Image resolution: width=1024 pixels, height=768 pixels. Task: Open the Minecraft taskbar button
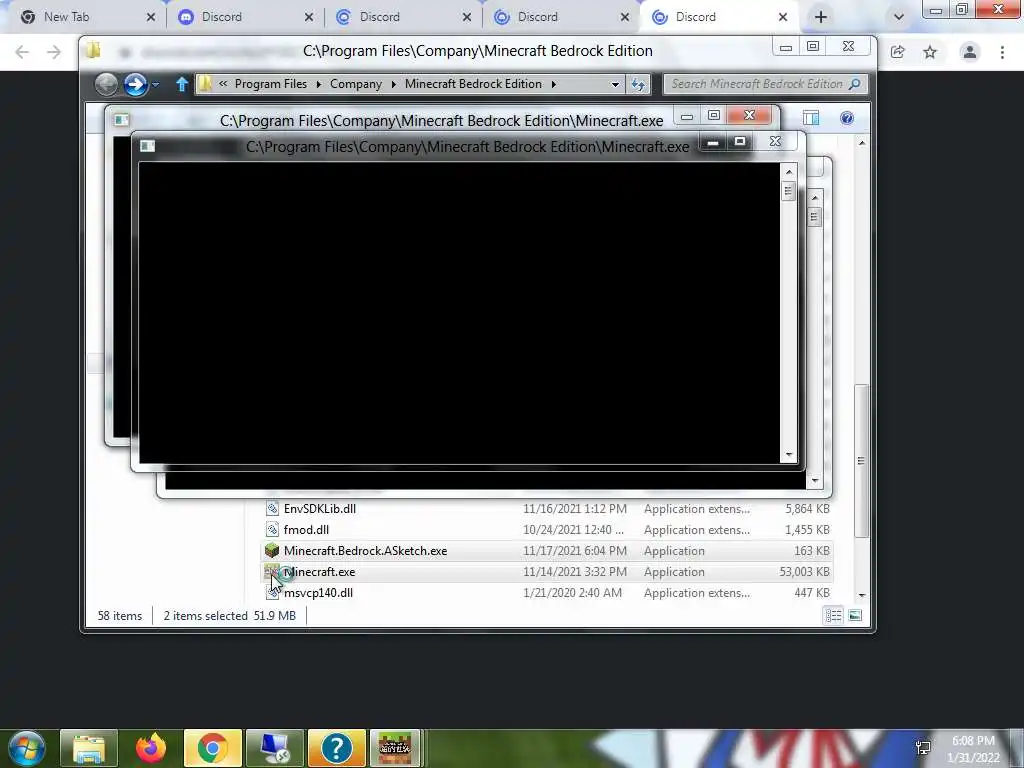(395, 748)
